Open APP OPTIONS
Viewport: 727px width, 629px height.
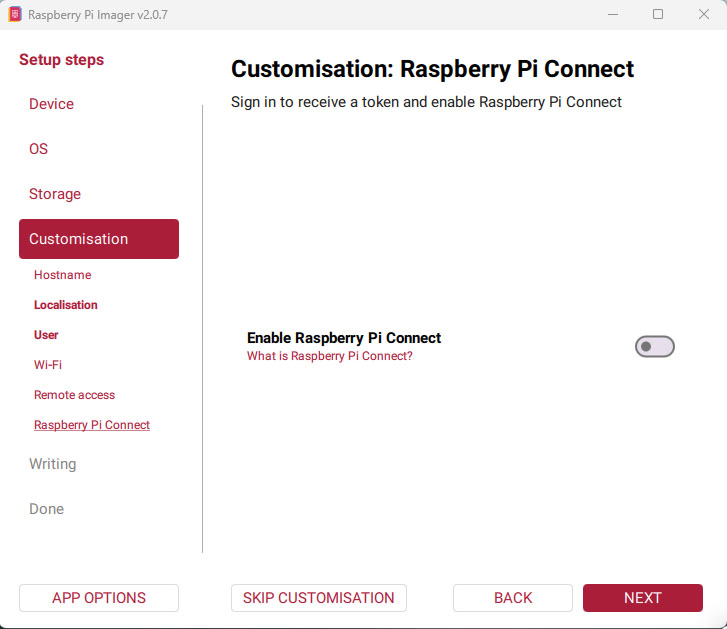coord(99,598)
